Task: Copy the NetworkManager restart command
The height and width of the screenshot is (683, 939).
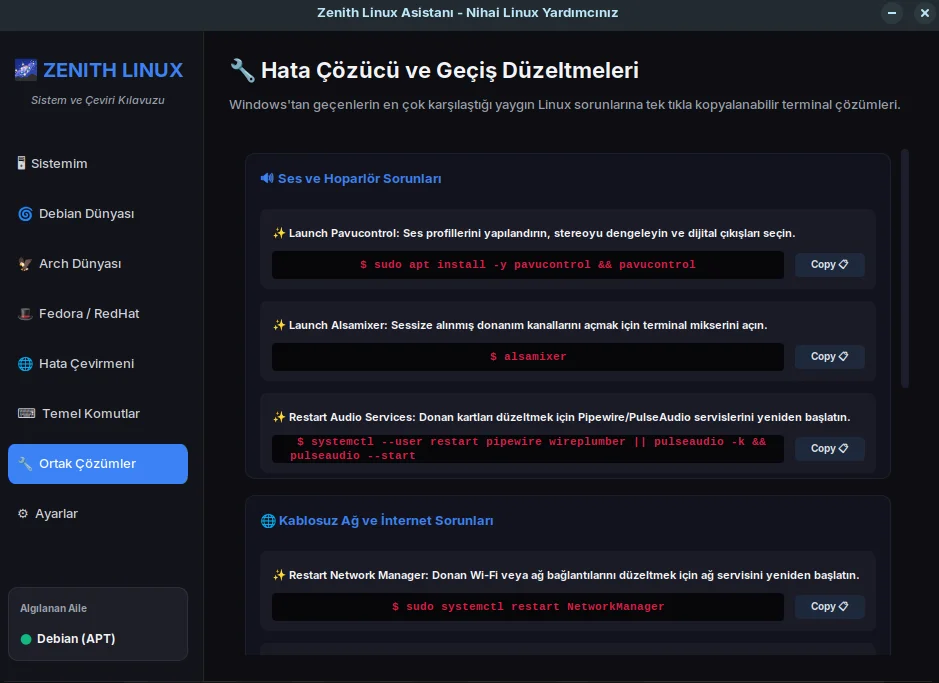Action: pos(829,606)
